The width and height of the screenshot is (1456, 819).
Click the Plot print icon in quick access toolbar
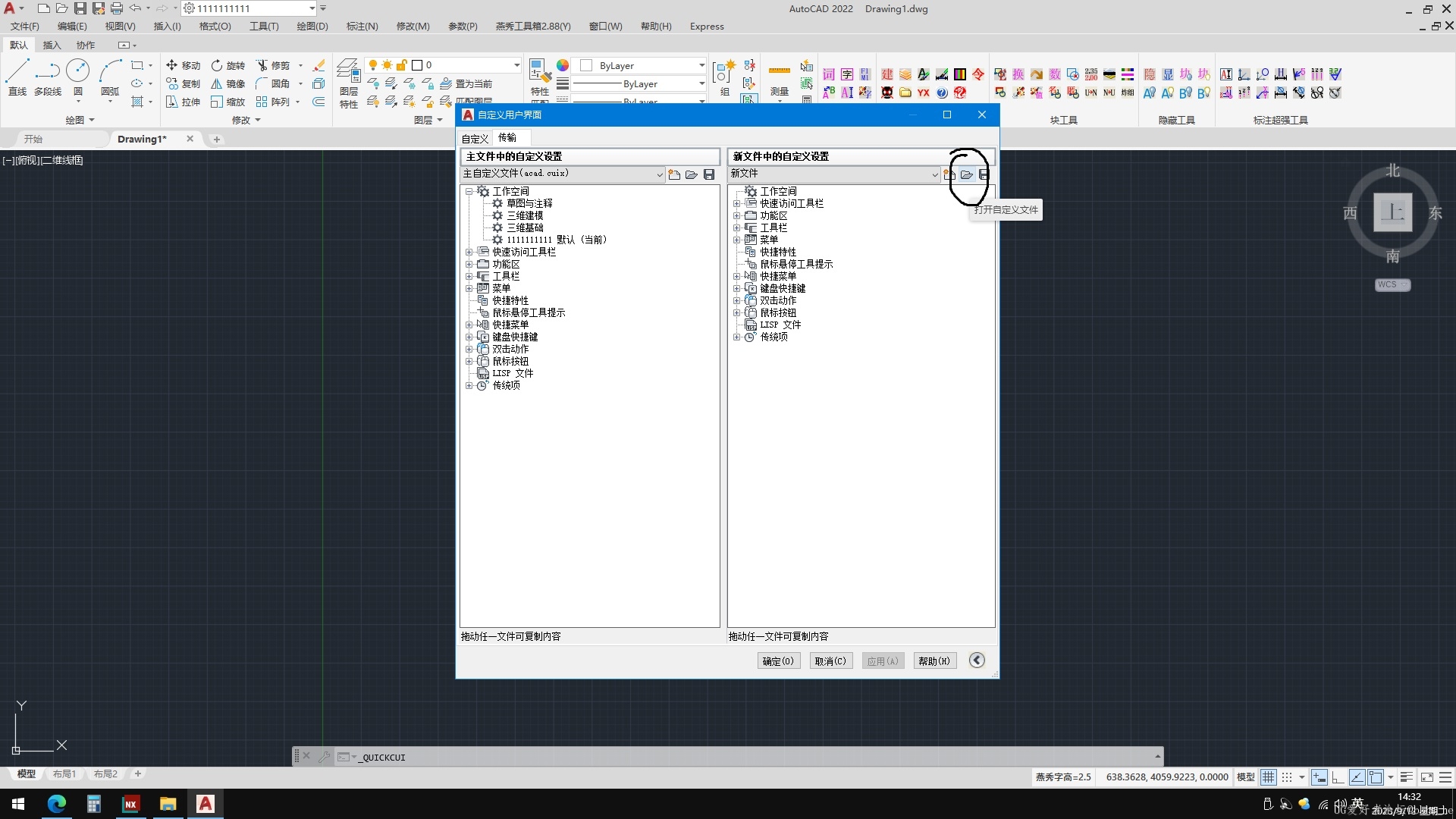click(x=116, y=8)
